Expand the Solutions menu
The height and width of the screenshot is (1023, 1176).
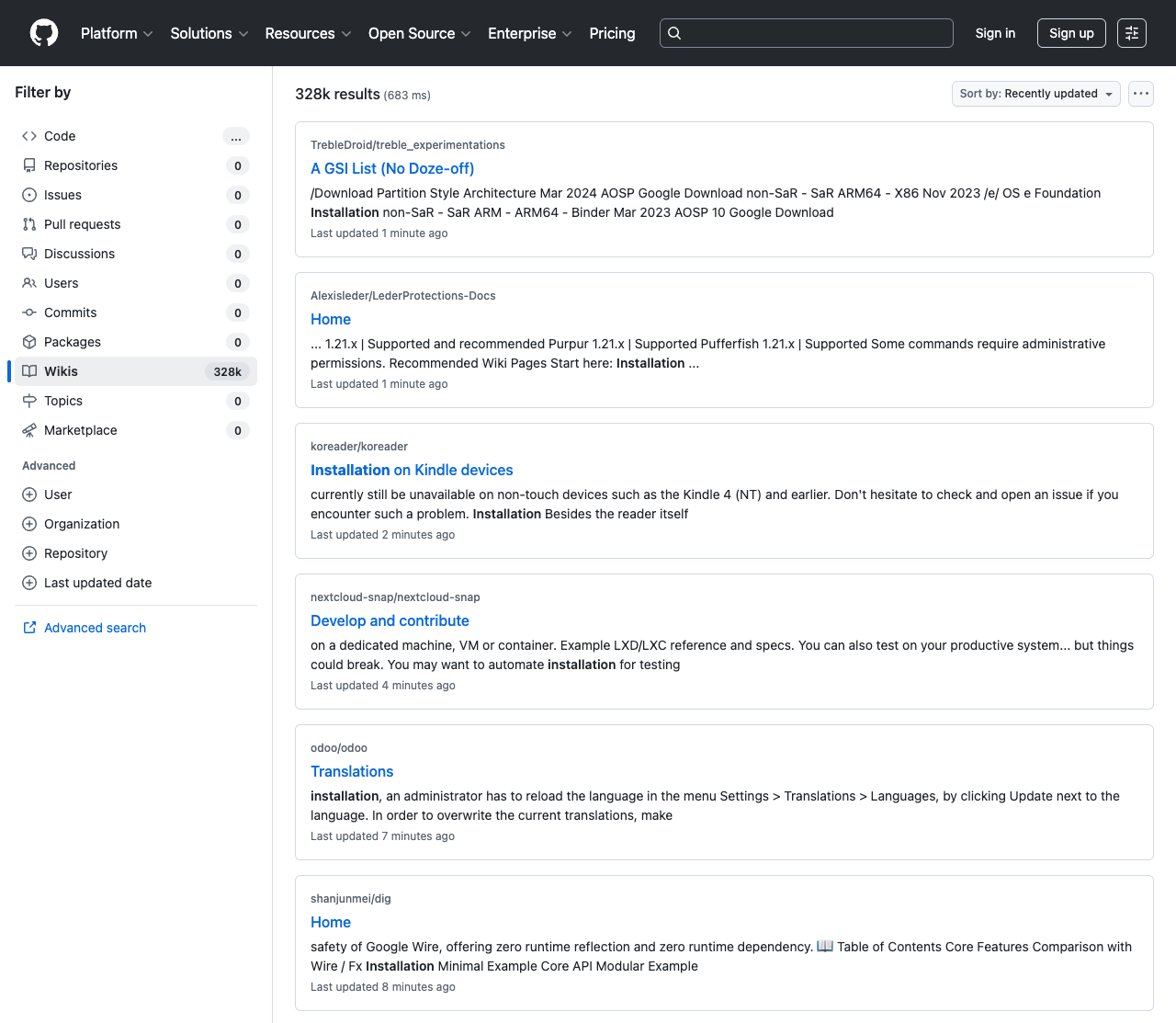209,33
